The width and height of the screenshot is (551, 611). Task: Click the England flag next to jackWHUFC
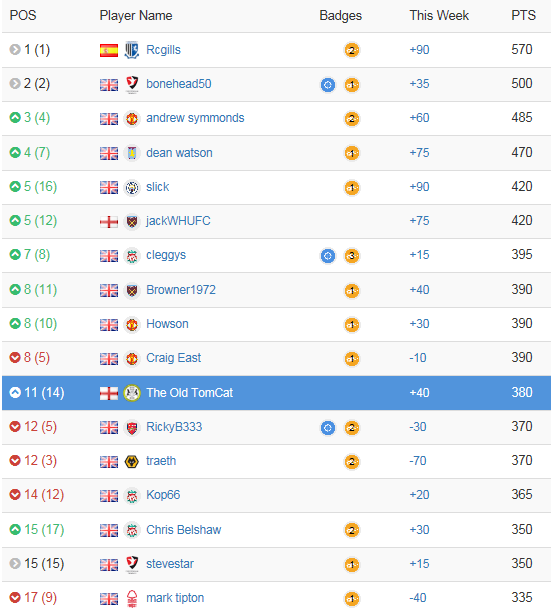click(x=109, y=222)
